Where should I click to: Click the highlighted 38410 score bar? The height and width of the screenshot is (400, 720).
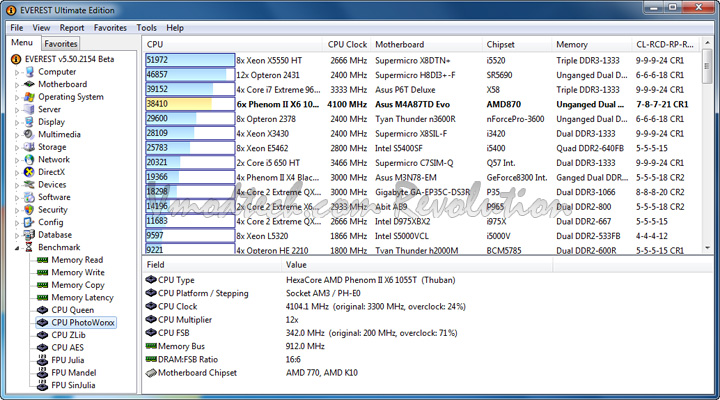click(x=190, y=104)
